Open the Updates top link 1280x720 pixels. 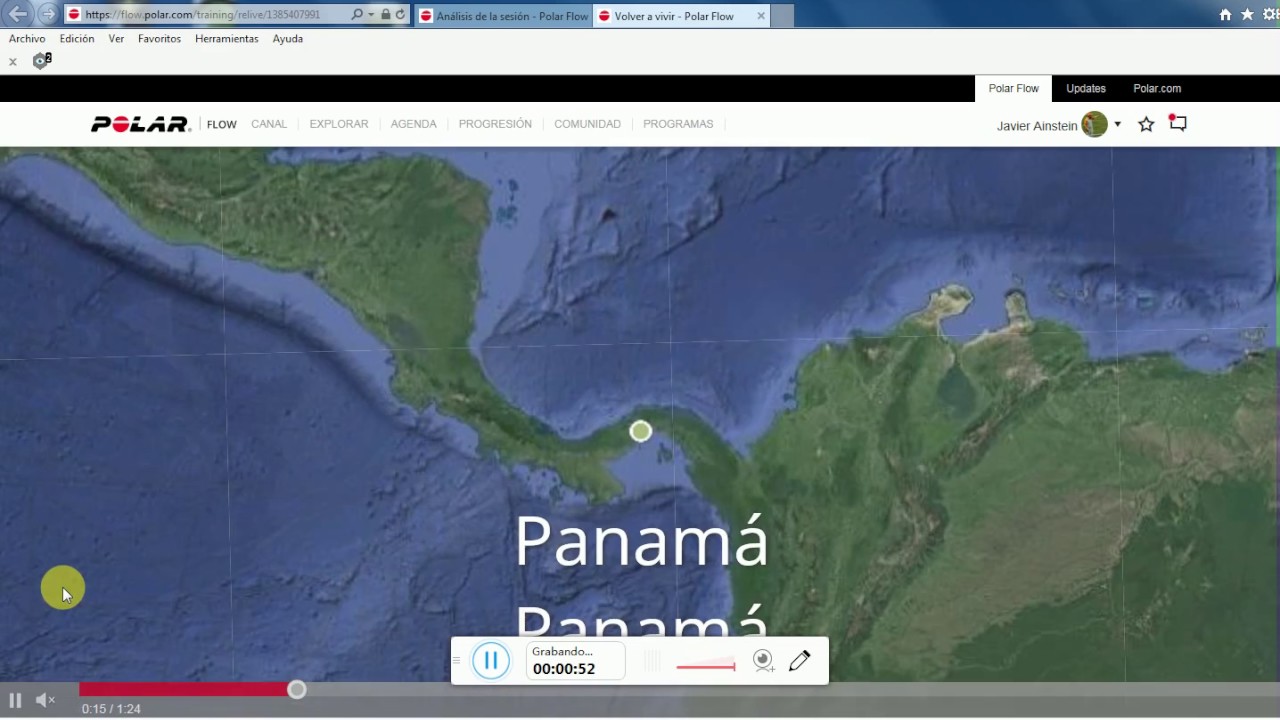click(x=1086, y=88)
